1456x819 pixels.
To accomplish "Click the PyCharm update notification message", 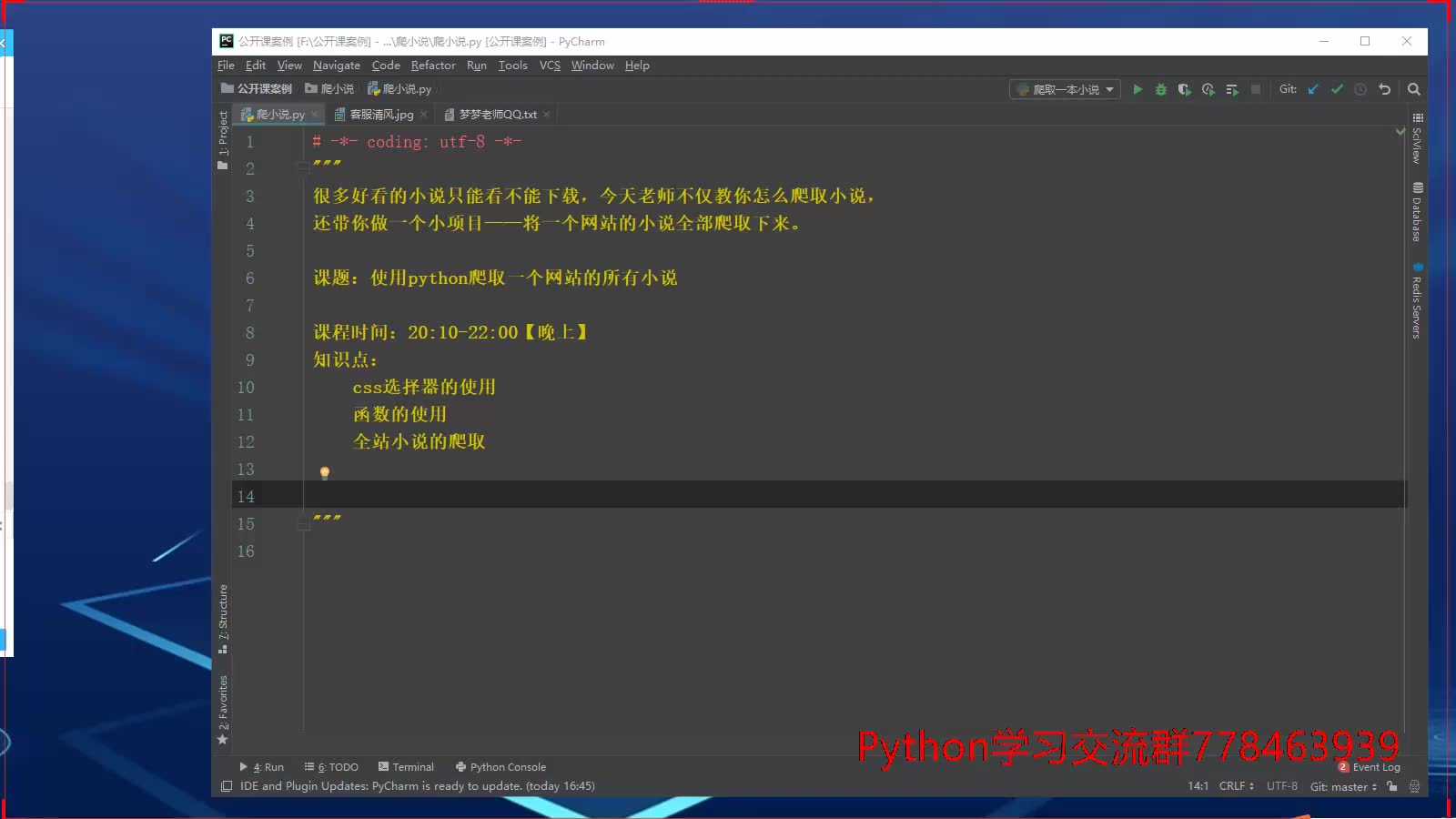I will click(x=418, y=786).
